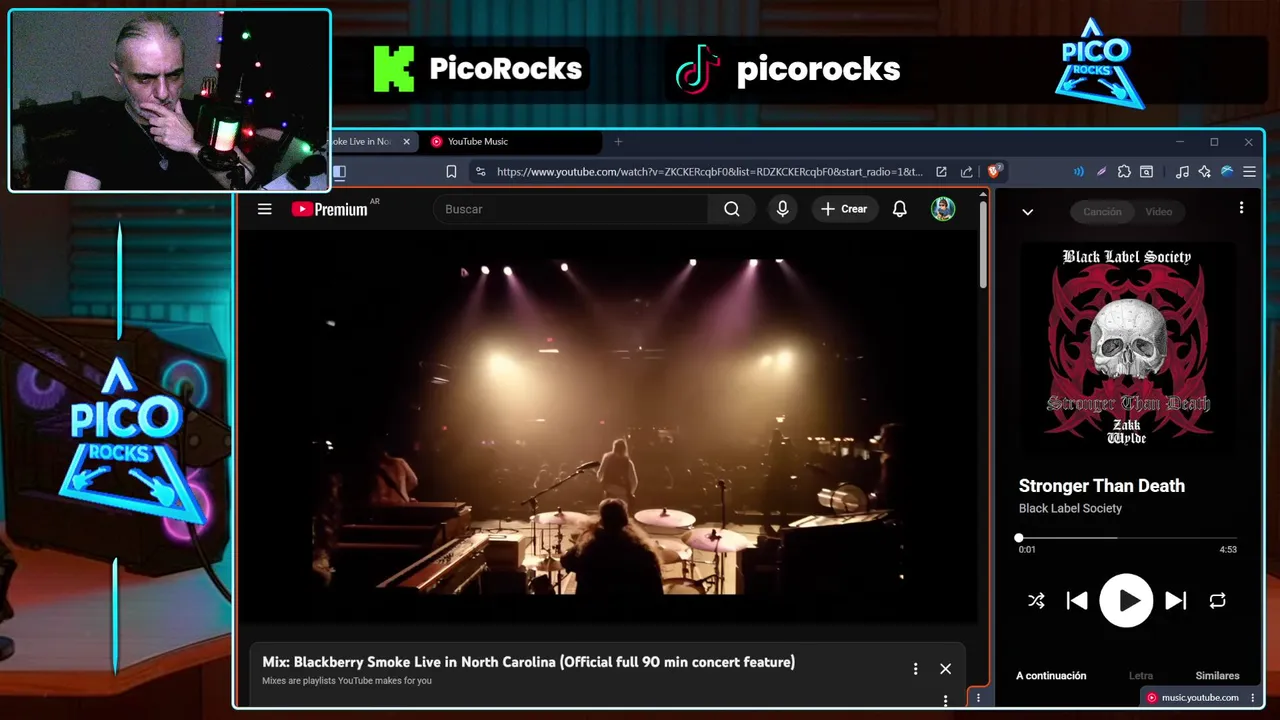Click the Buscar search field
Image resolution: width=1280 pixels, height=720 pixels.
571,209
